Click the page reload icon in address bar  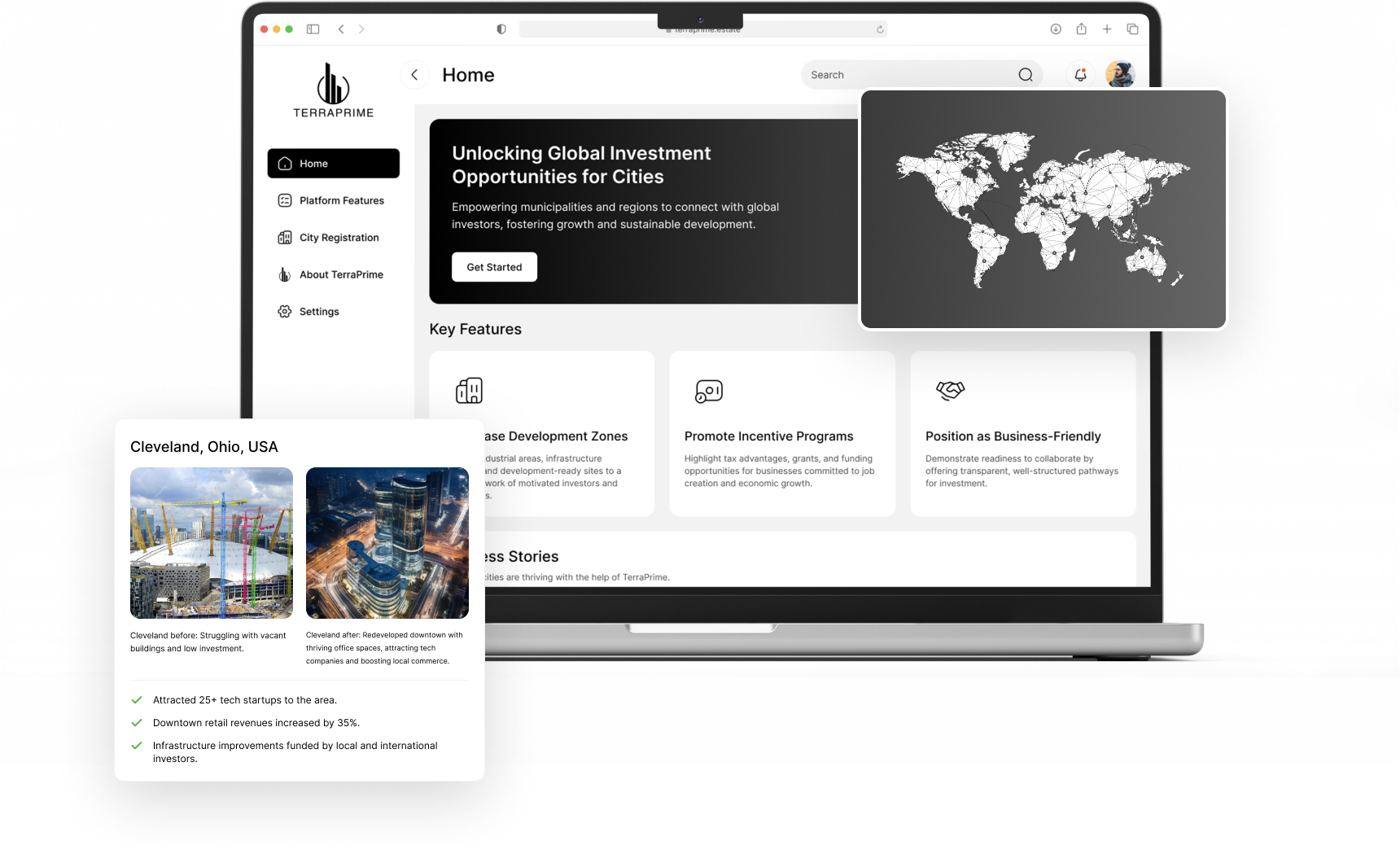click(x=880, y=29)
